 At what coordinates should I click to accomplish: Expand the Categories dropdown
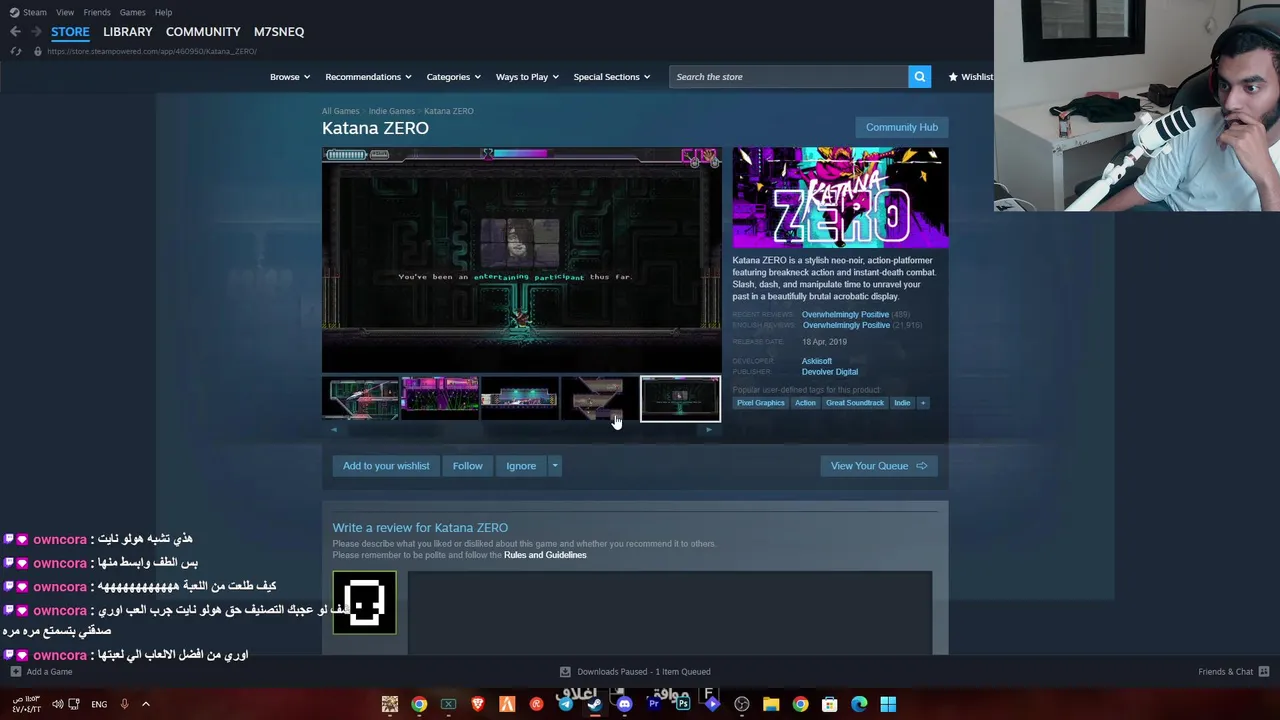point(453,77)
